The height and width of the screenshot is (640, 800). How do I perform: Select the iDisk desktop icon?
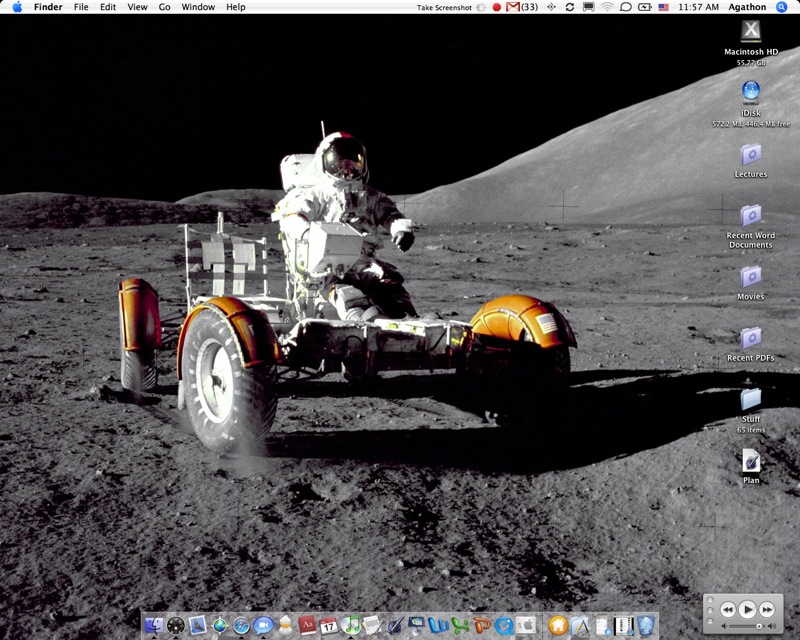pyautogui.click(x=751, y=92)
